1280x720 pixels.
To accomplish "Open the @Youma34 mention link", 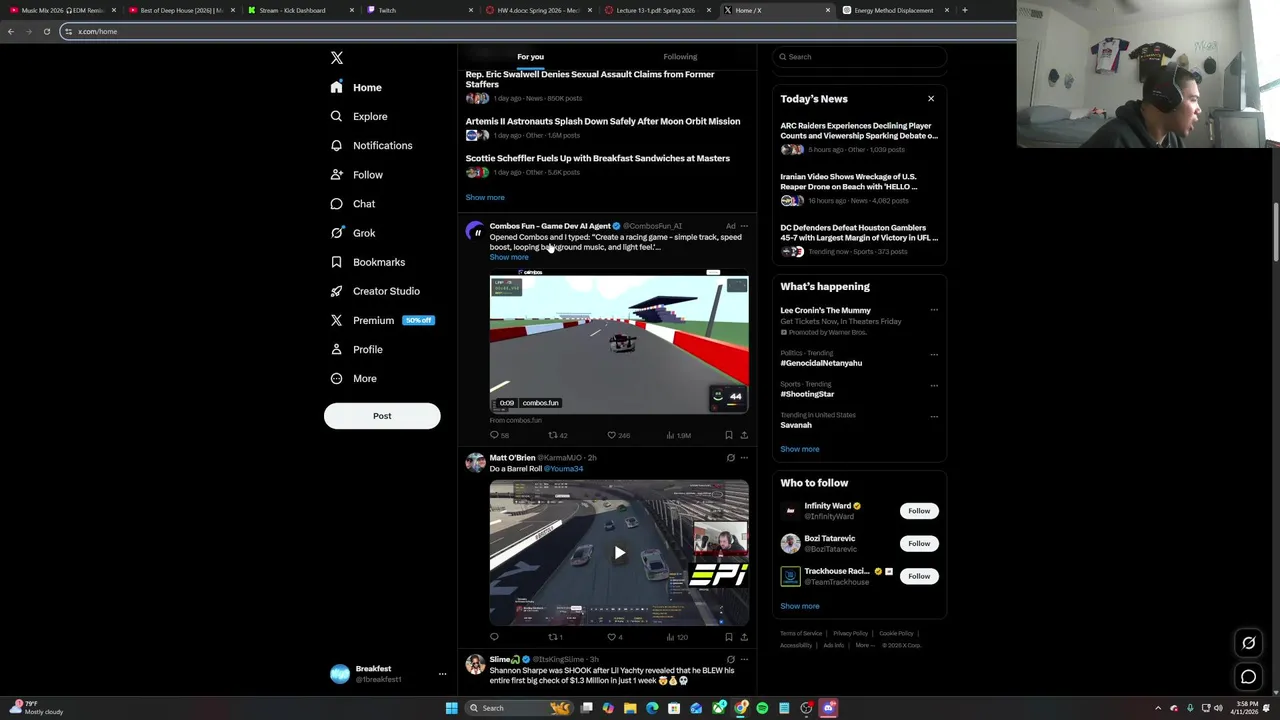I will pyautogui.click(x=564, y=469).
